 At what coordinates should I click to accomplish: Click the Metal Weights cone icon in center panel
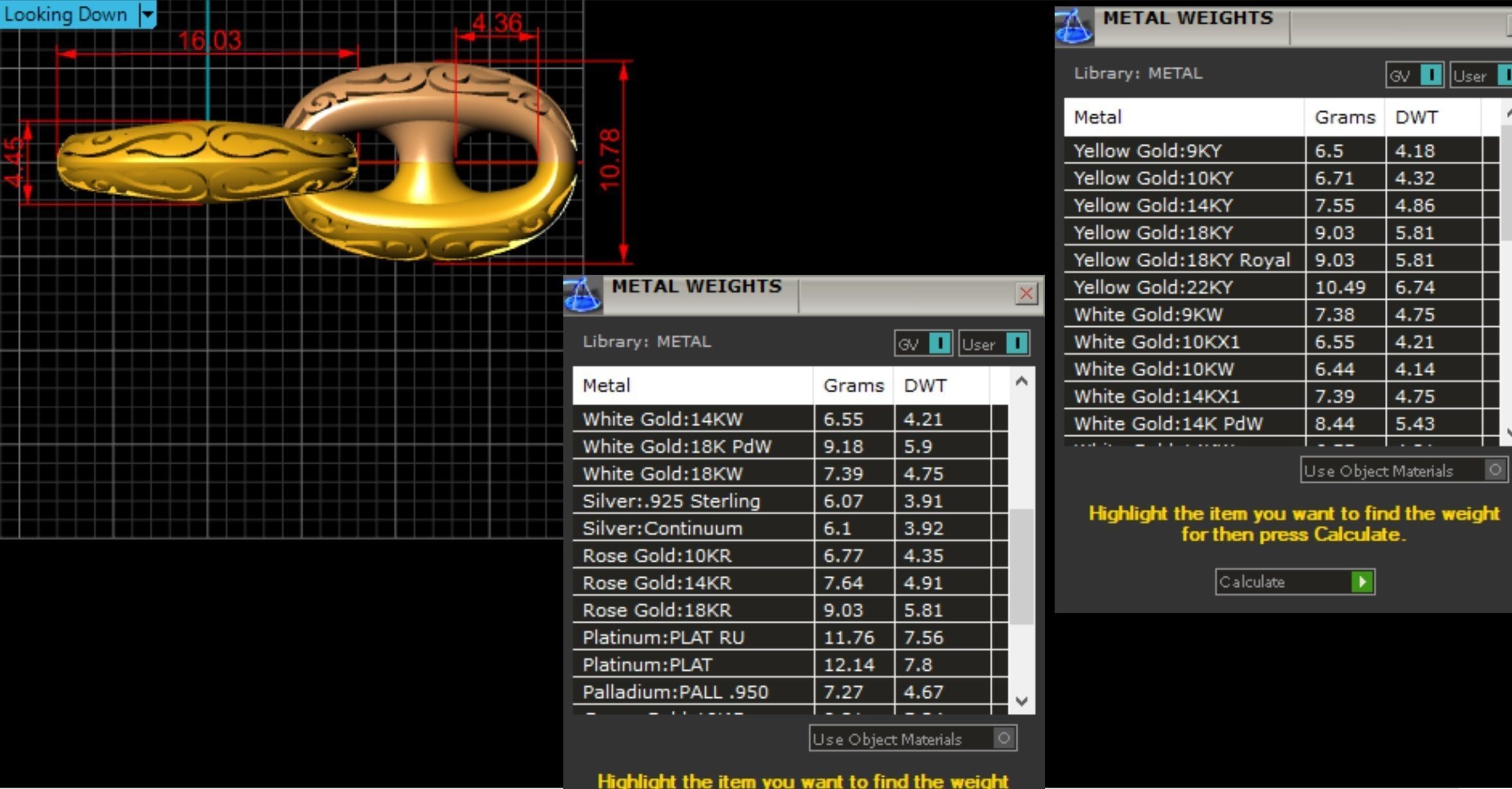click(583, 294)
